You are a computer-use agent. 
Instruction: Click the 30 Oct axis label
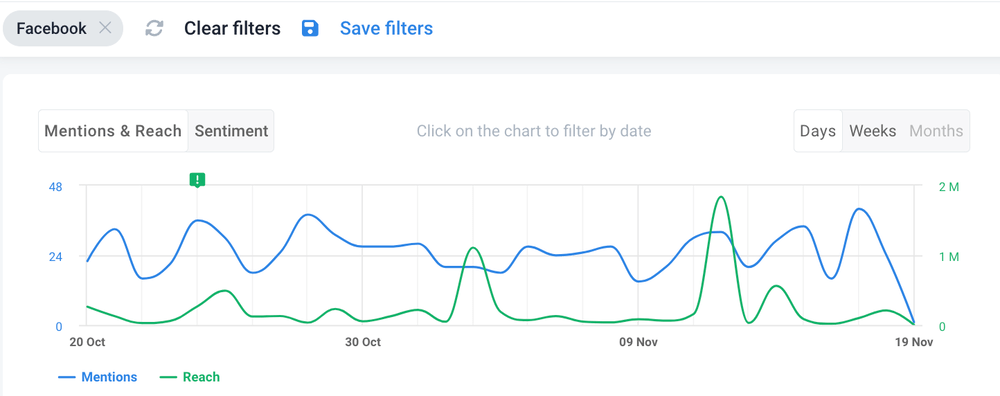pyautogui.click(x=363, y=342)
